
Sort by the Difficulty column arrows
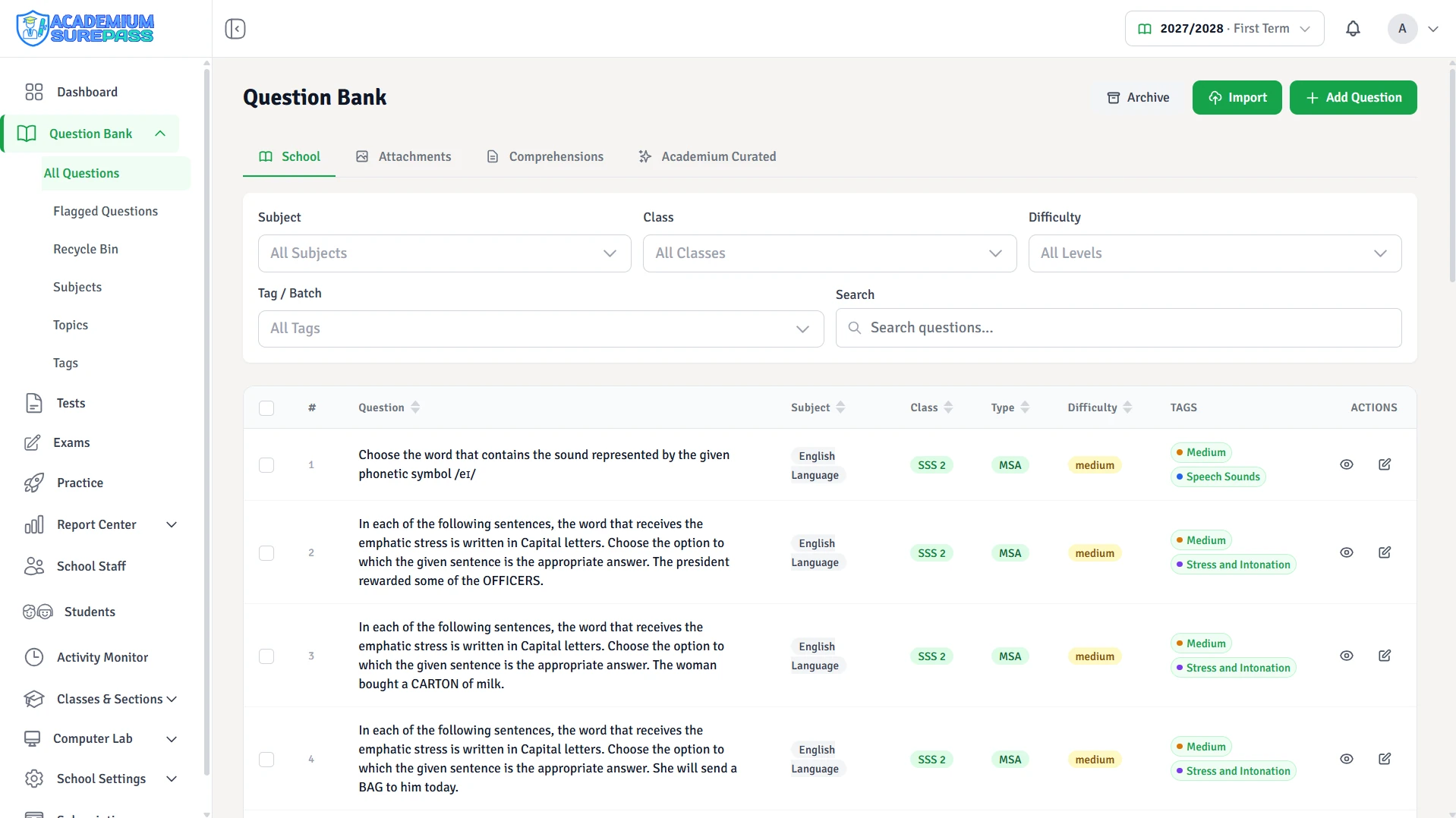pyautogui.click(x=1127, y=407)
